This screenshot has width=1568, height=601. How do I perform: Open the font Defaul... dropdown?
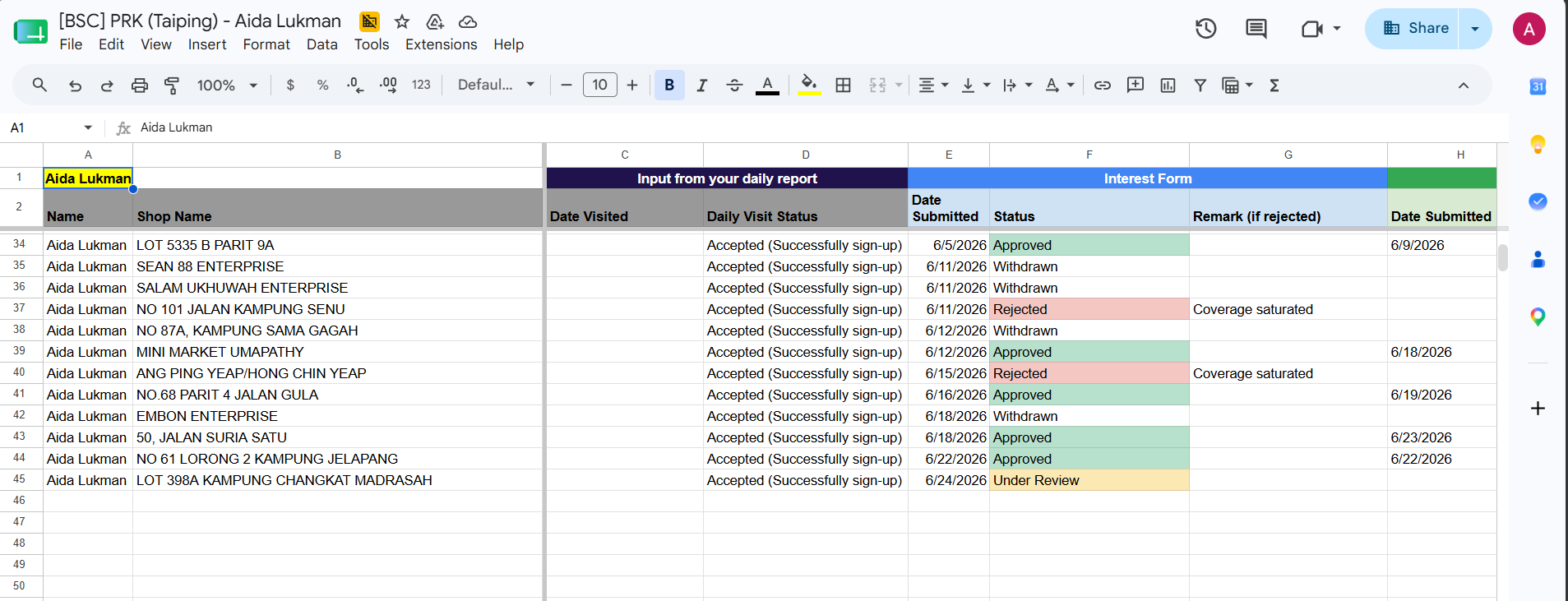[496, 85]
